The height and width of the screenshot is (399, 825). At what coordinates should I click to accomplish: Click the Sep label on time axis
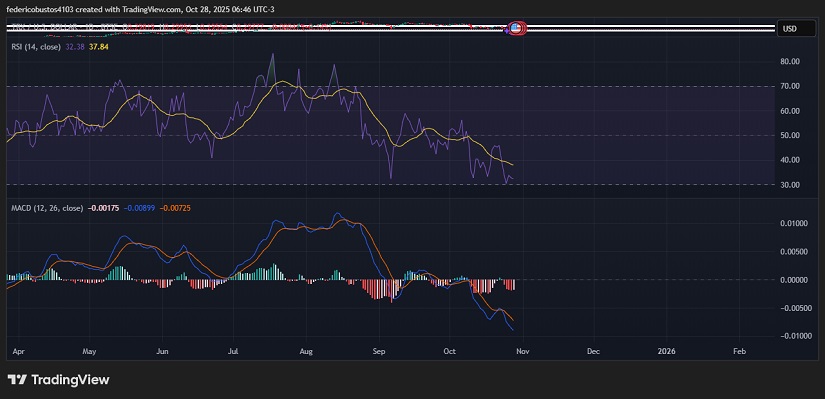point(379,351)
